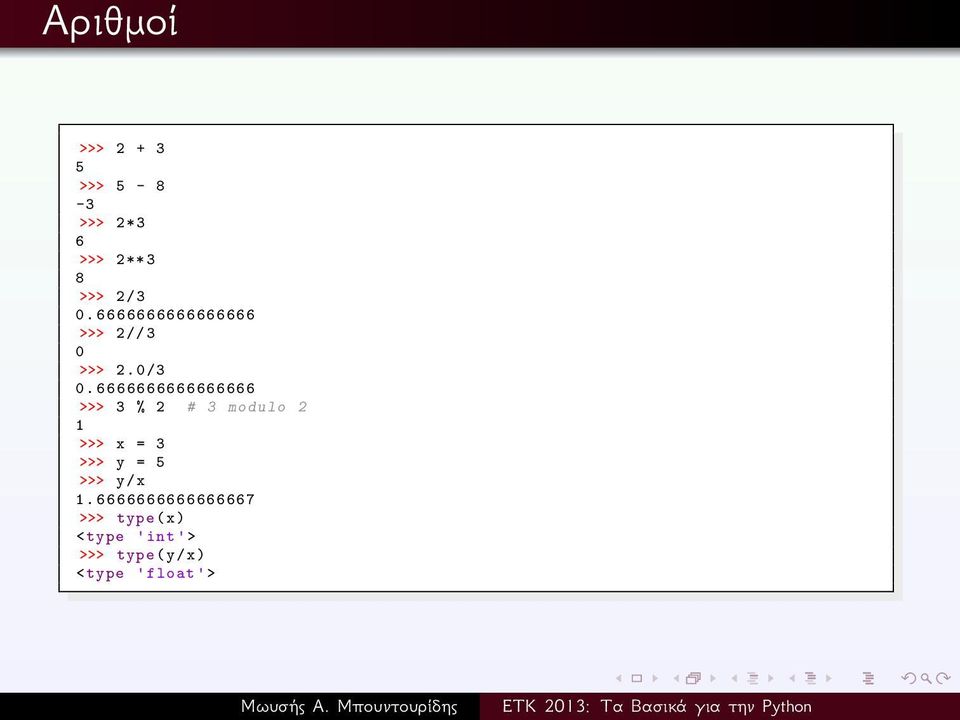The width and height of the screenshot is (960, 720).
Task: Go to next subsection arrow
Action: 771,678
